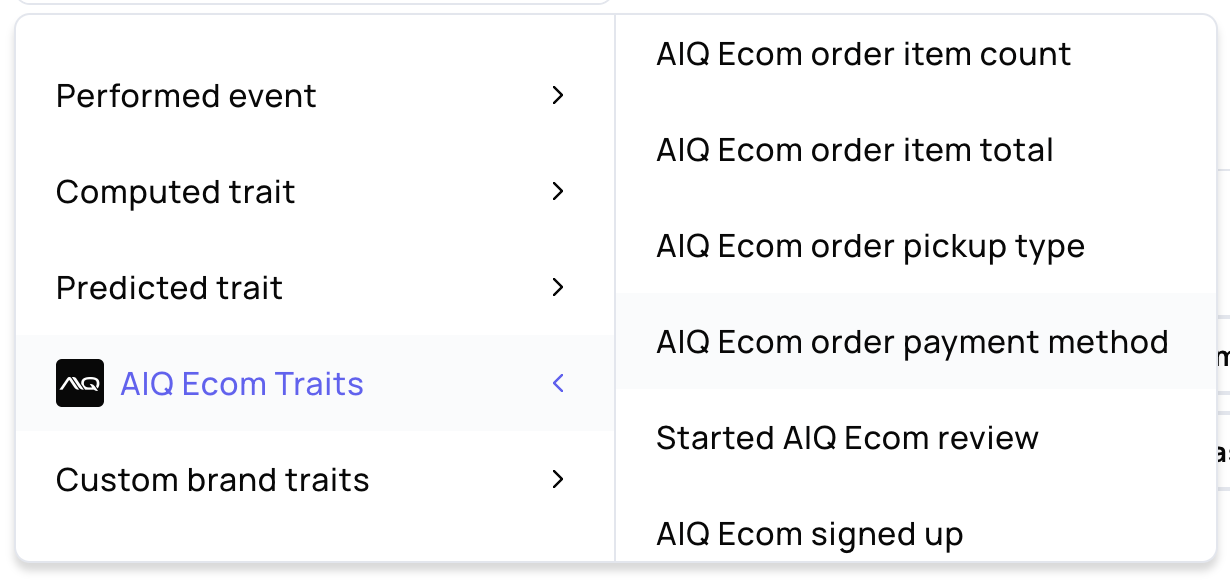Open the Custom brand traits label
Image resolution: width=1230 pixels, height=580 pixels.
click(212, 480)
